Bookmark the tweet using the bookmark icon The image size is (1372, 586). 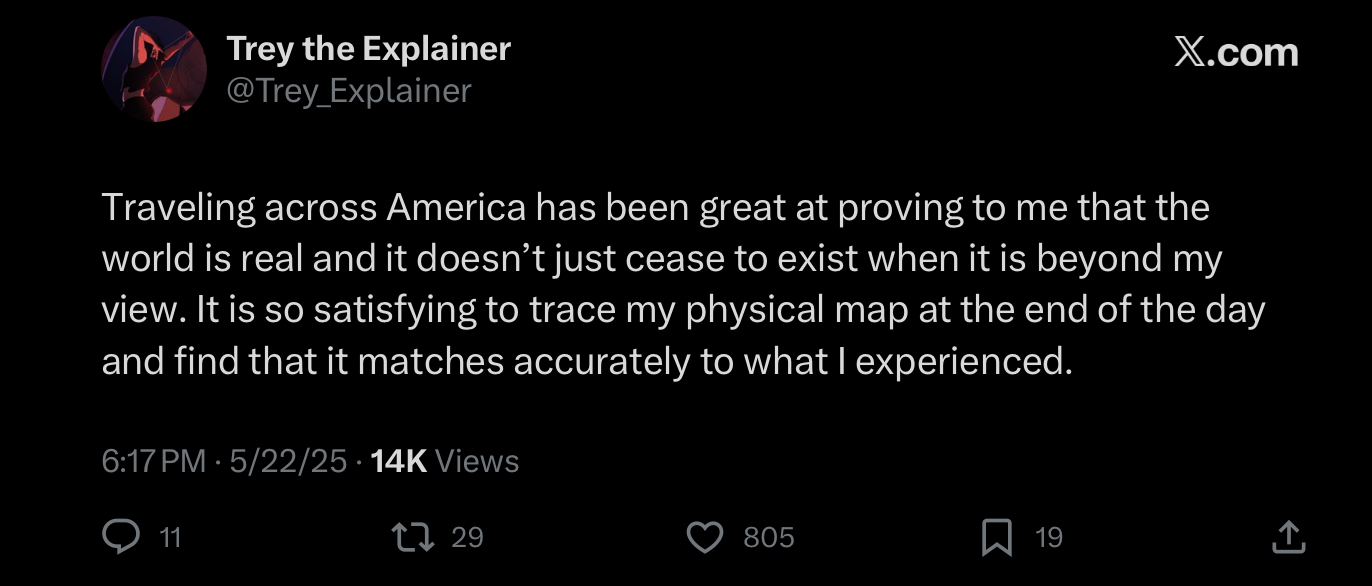tap(996, 538)
